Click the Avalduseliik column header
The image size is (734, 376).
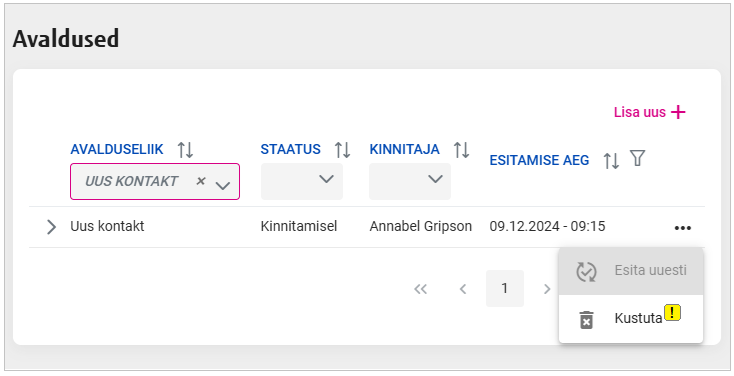[117, 149]
